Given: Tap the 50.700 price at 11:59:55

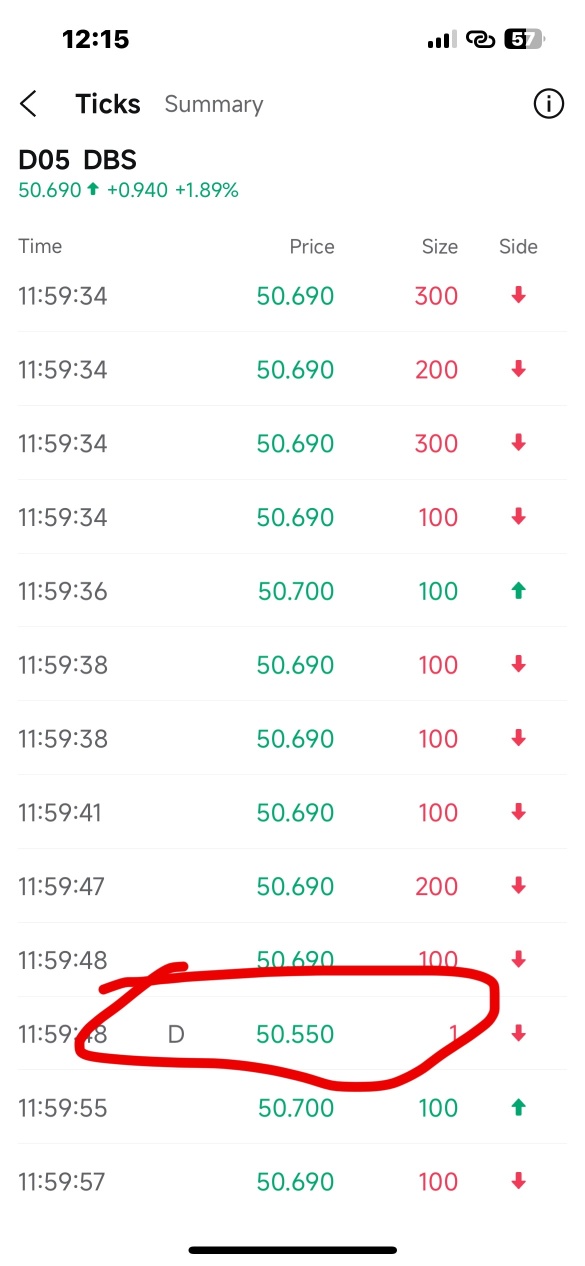Looking at the screenshot, I should click(296, 1108).
